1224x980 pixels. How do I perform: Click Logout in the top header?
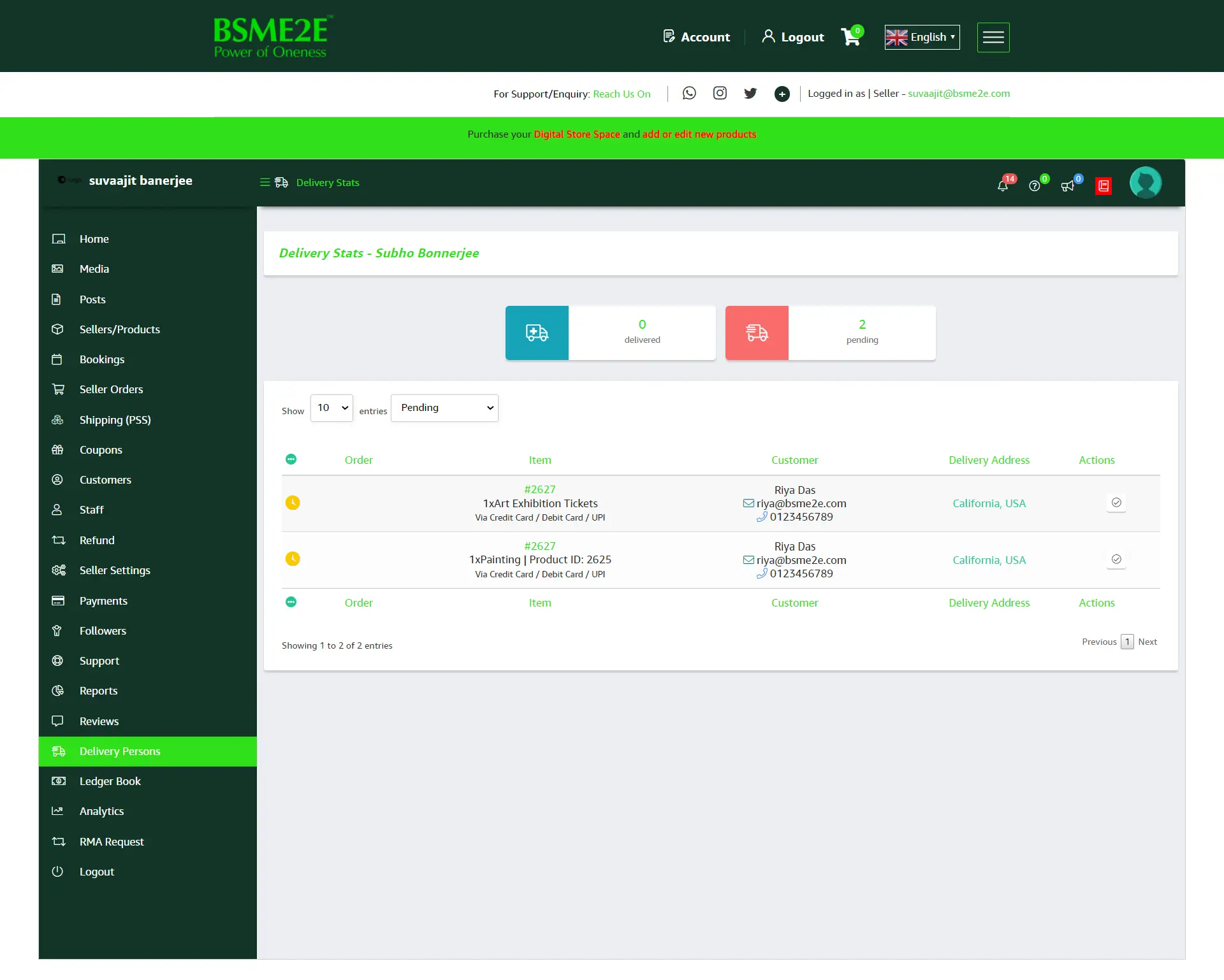[x=792, y=37]
